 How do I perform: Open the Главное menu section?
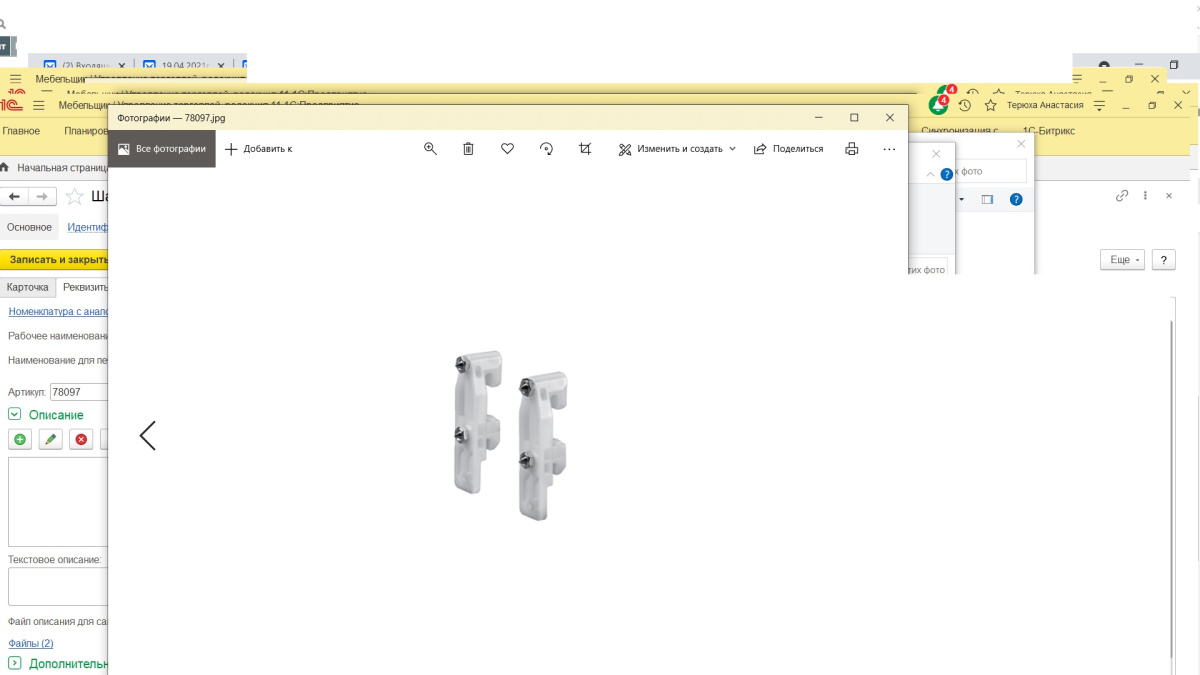tap(21, 131)
